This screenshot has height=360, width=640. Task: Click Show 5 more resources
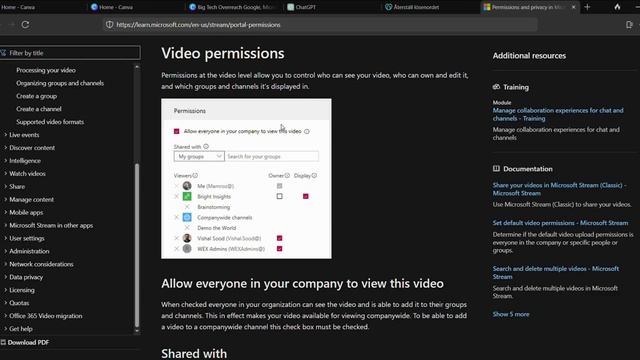(x=511, y=314)
